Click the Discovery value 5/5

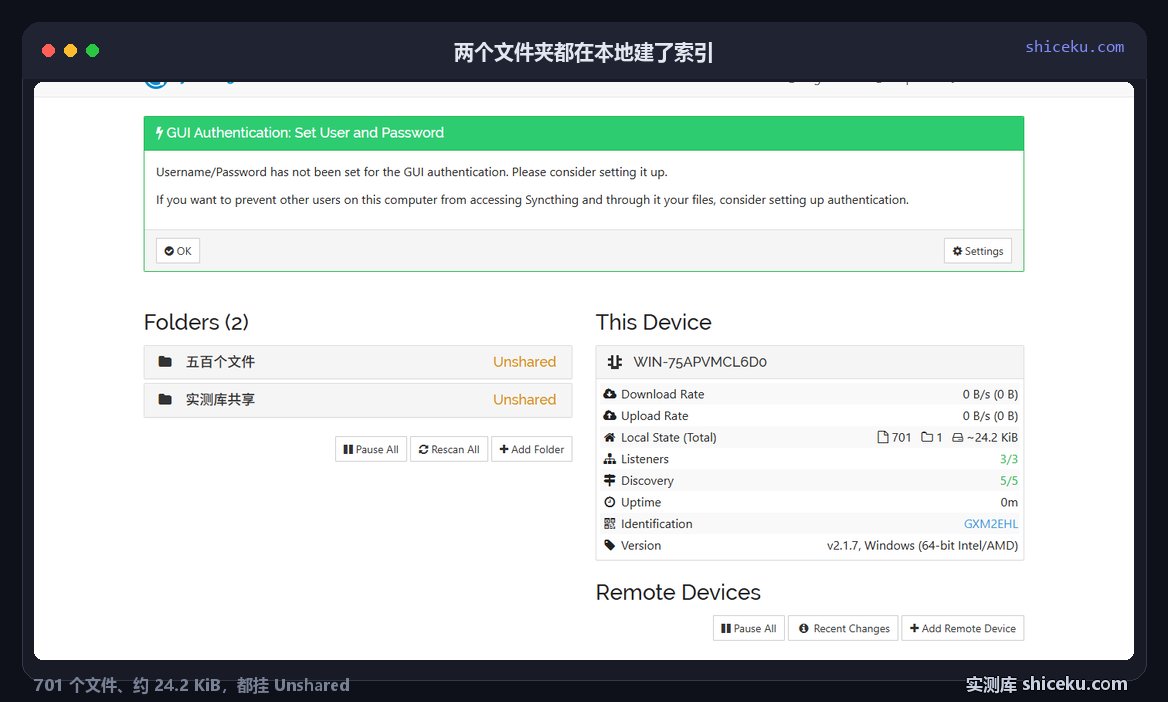point(1009,481)
